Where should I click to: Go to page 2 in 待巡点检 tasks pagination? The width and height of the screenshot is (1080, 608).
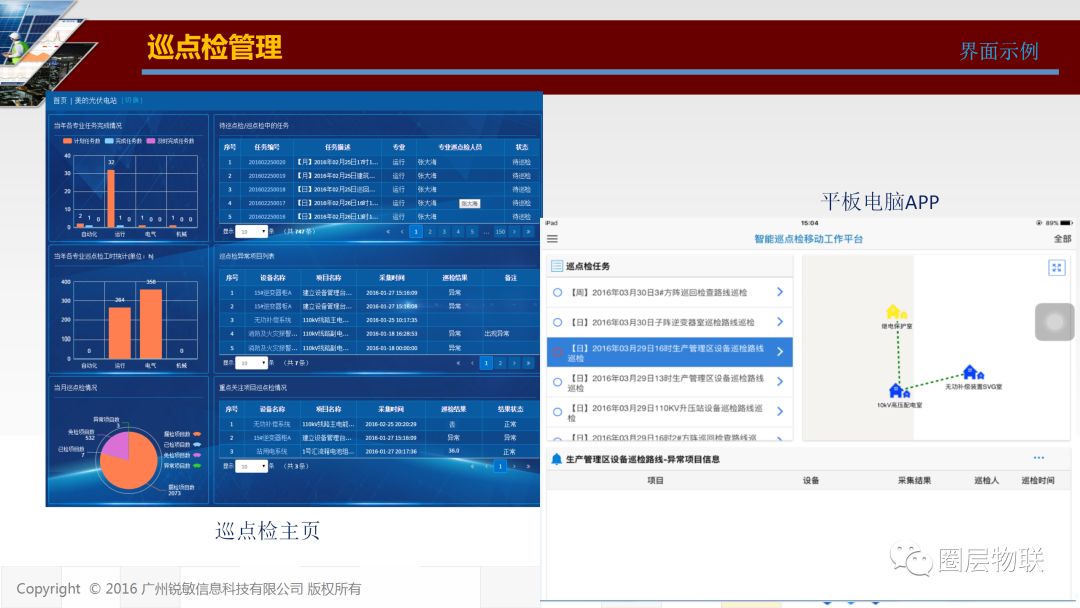430,232
